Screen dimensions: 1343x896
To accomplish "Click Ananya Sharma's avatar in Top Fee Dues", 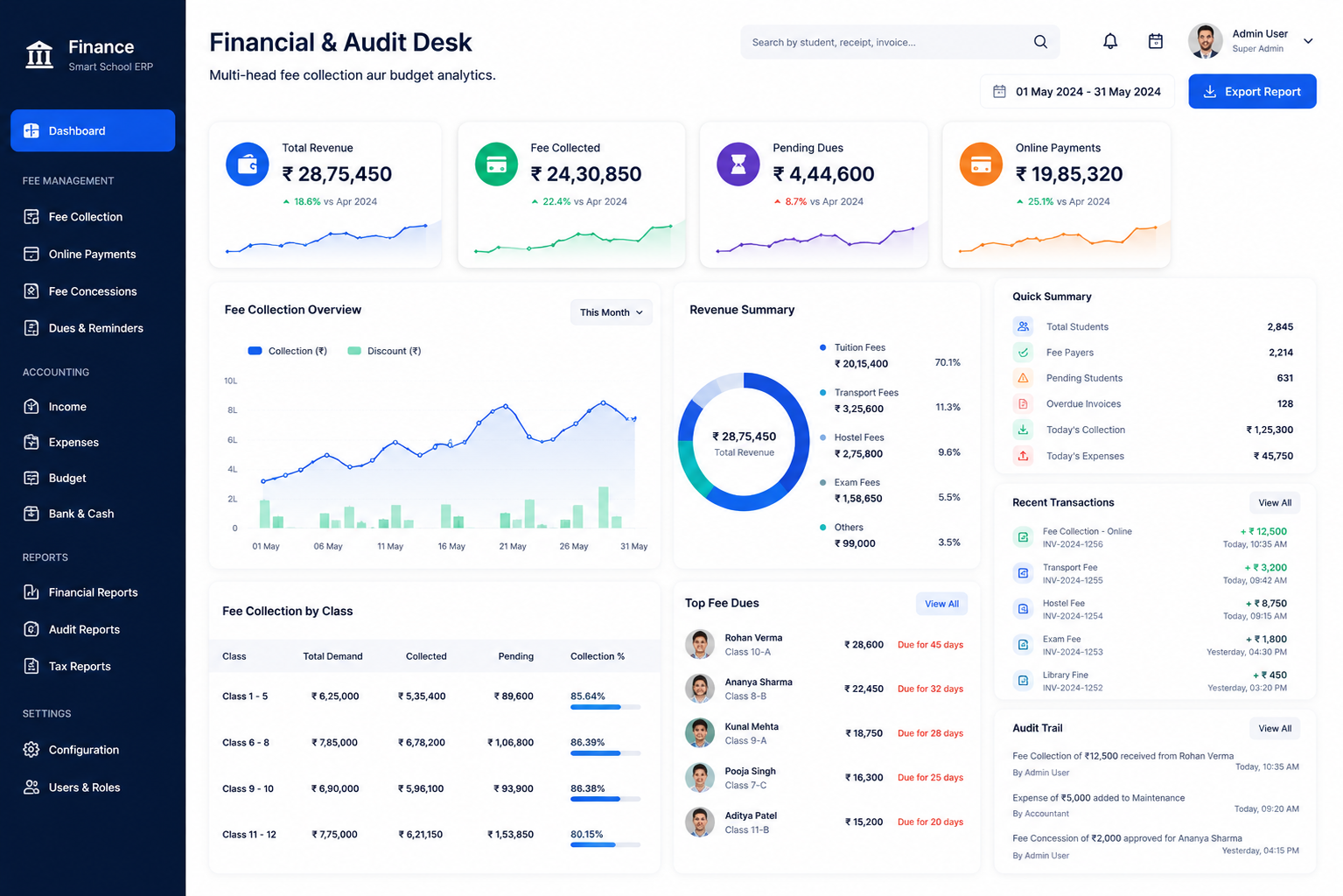I will click(x=700, y=689).
